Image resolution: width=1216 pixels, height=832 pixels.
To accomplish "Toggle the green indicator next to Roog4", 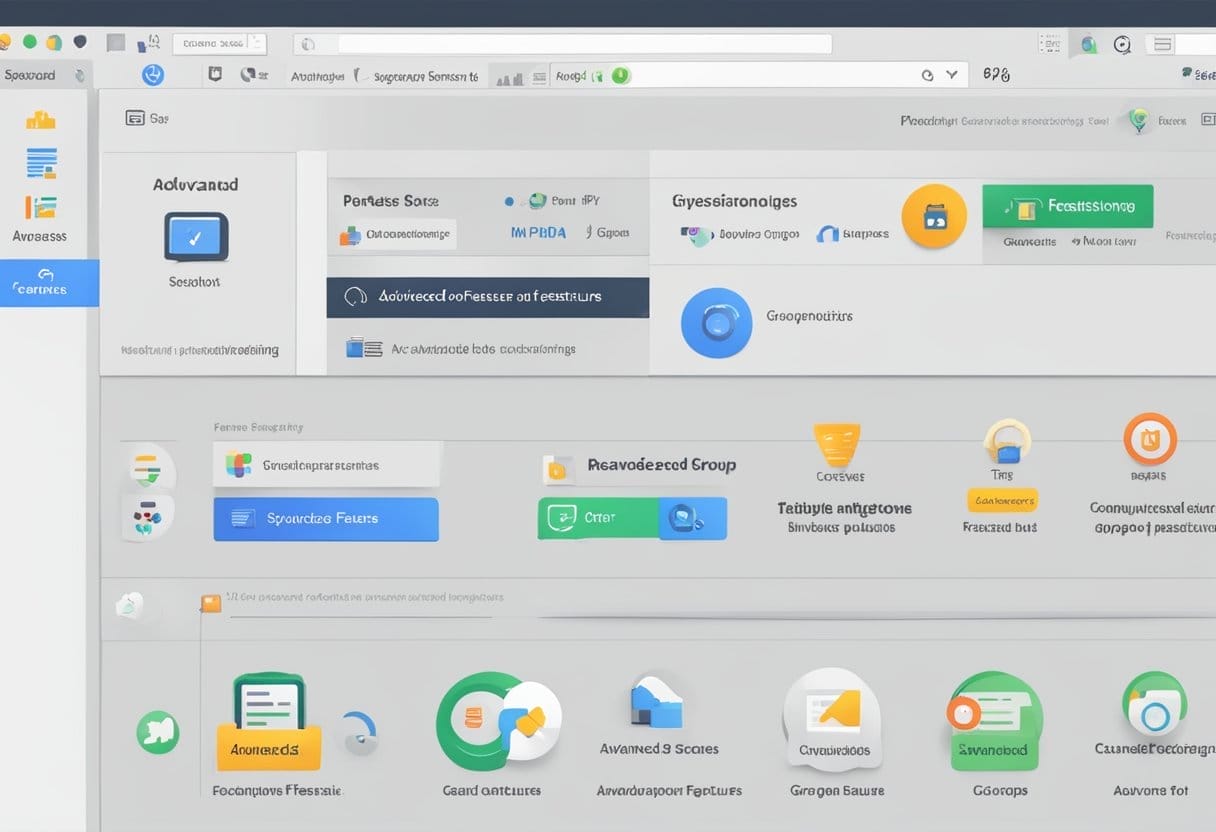I will [620, 75].
